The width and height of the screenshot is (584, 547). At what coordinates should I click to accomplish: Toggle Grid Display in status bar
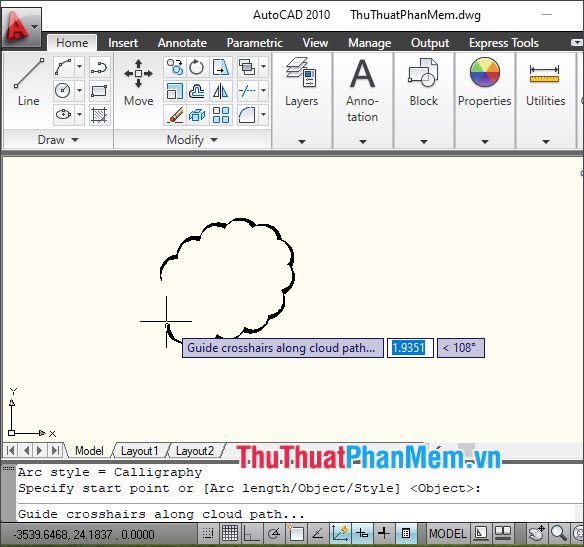[x=230, y=534]
